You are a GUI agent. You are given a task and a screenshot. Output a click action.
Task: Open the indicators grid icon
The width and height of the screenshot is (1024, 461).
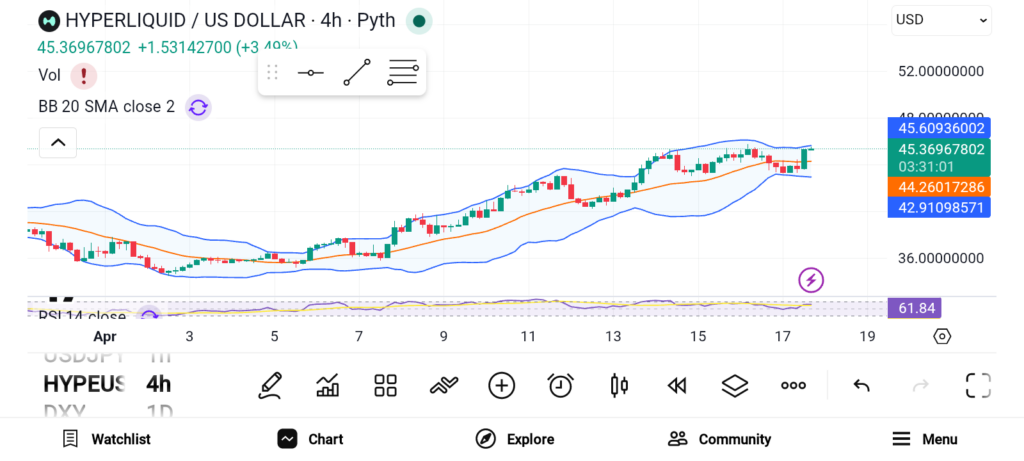(x=385, y=385)
